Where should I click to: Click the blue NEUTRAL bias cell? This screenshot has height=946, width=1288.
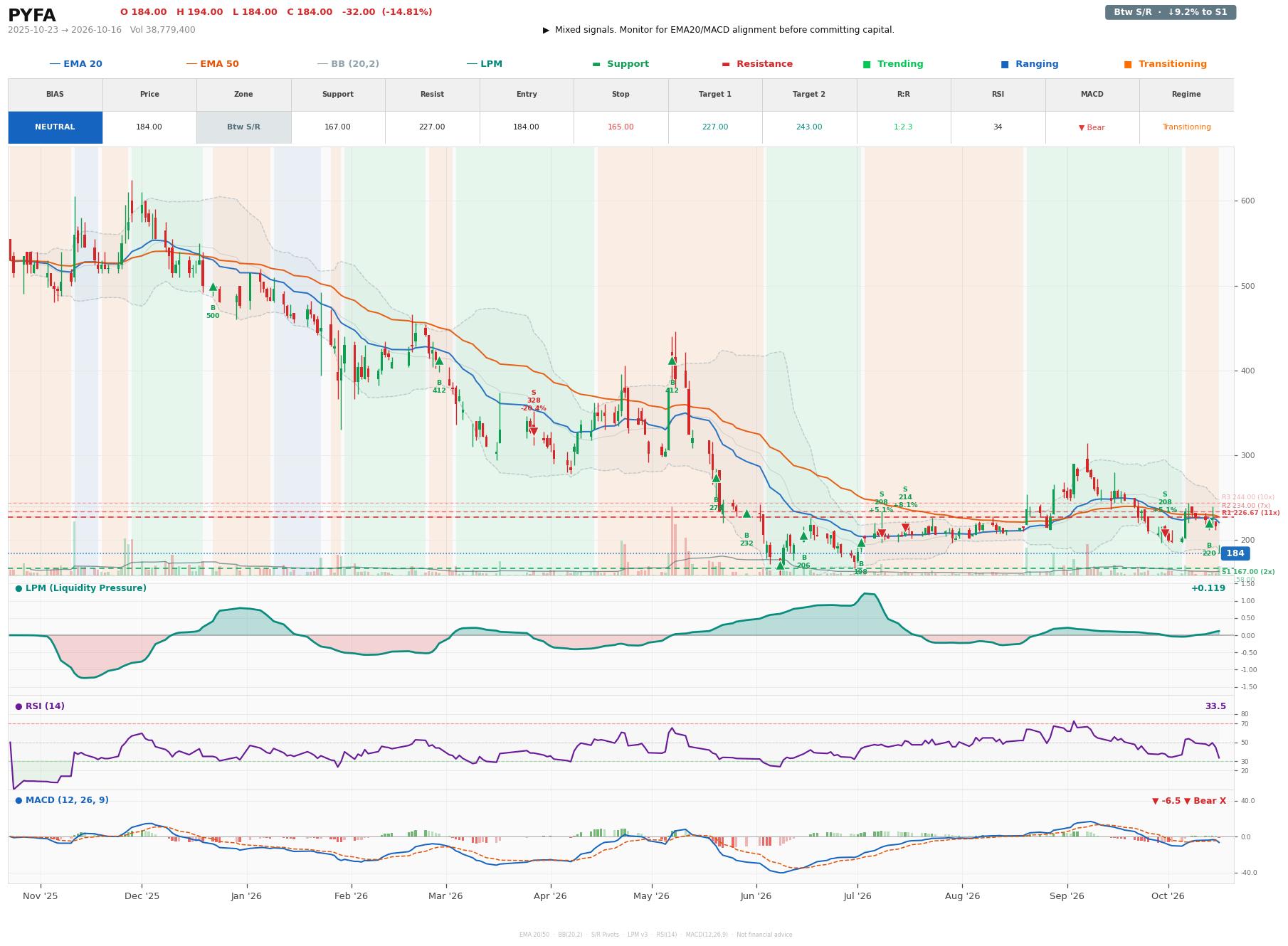coord(55,127)
